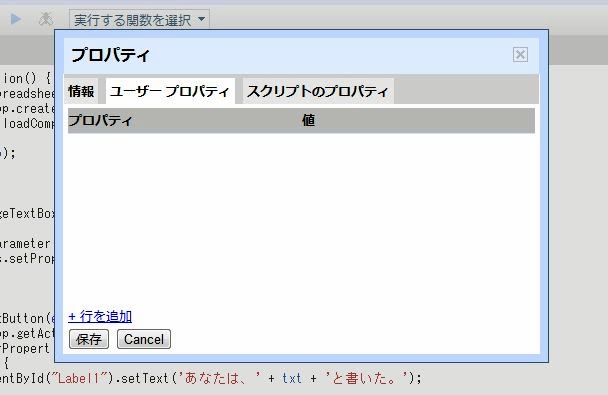This screenshot has height=395, width=608.
Task: Click the debug bug icon
Action: [x=46, y=19]
